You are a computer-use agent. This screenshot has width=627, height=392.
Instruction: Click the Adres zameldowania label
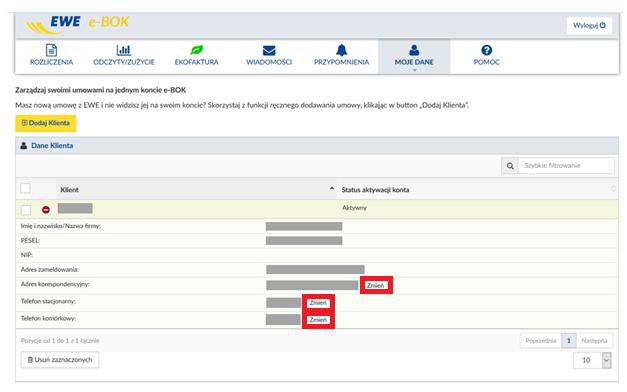(x=50, y=270)
